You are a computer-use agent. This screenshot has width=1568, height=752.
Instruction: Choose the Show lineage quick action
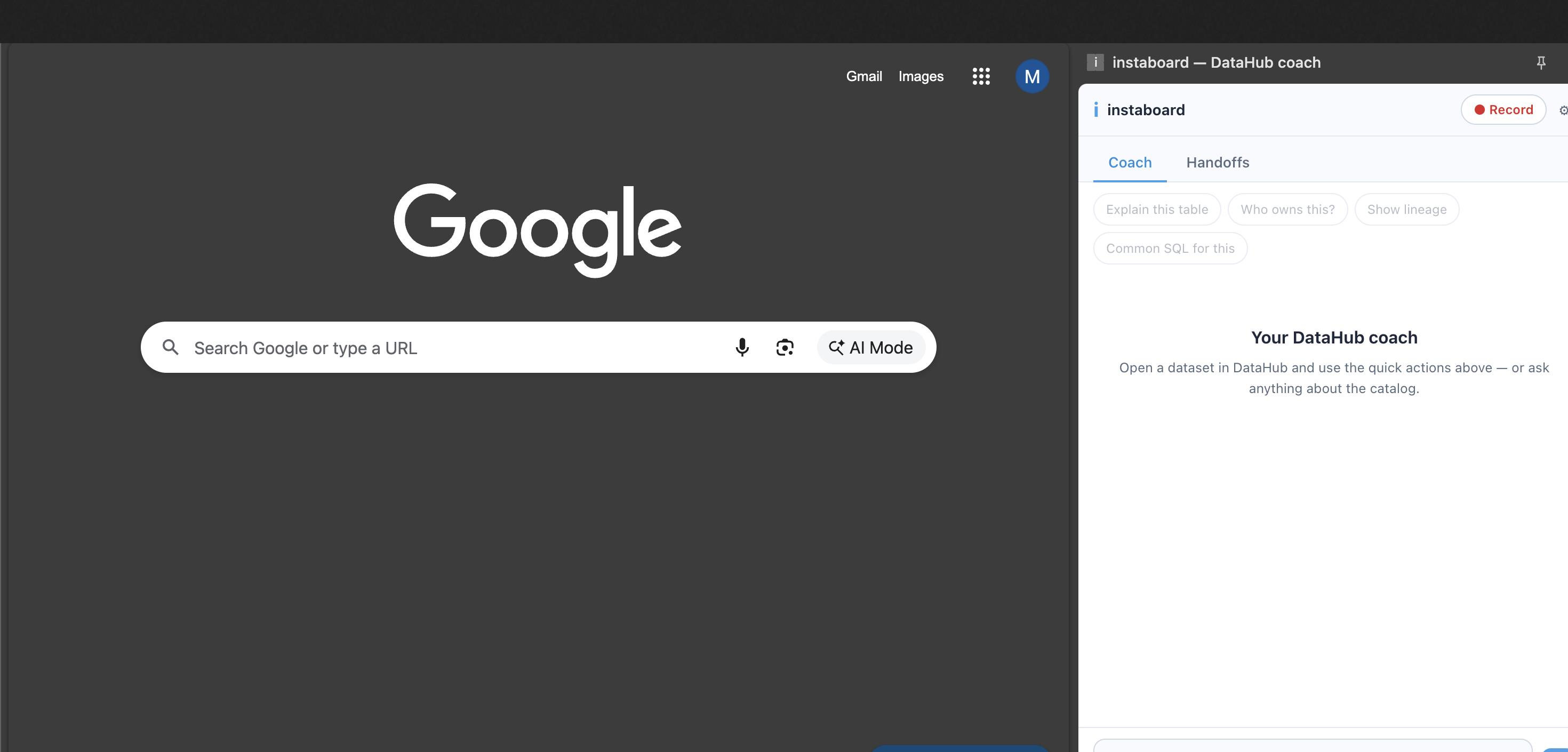coord(1407,210)
